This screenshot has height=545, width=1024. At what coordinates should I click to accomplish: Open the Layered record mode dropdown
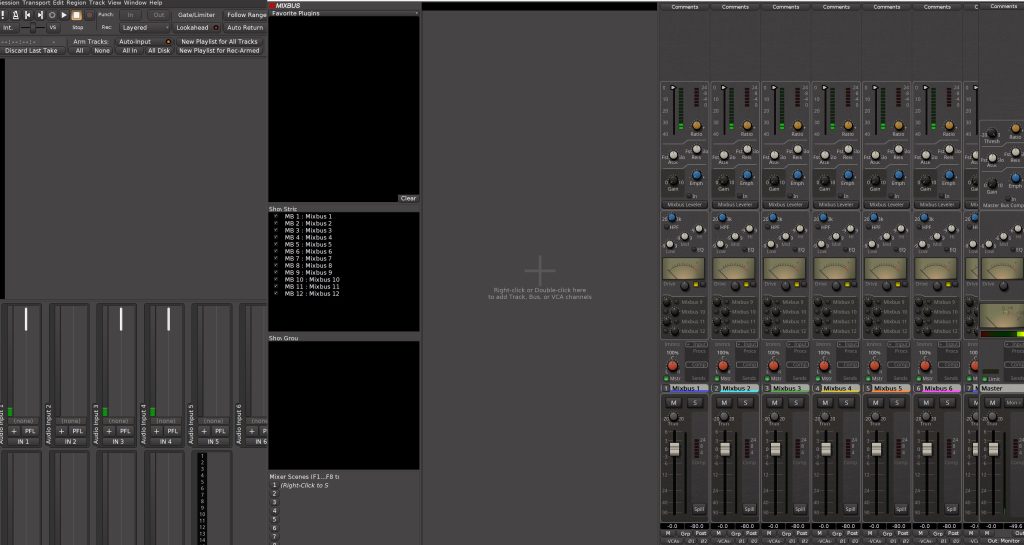click(x=143, y=28)
